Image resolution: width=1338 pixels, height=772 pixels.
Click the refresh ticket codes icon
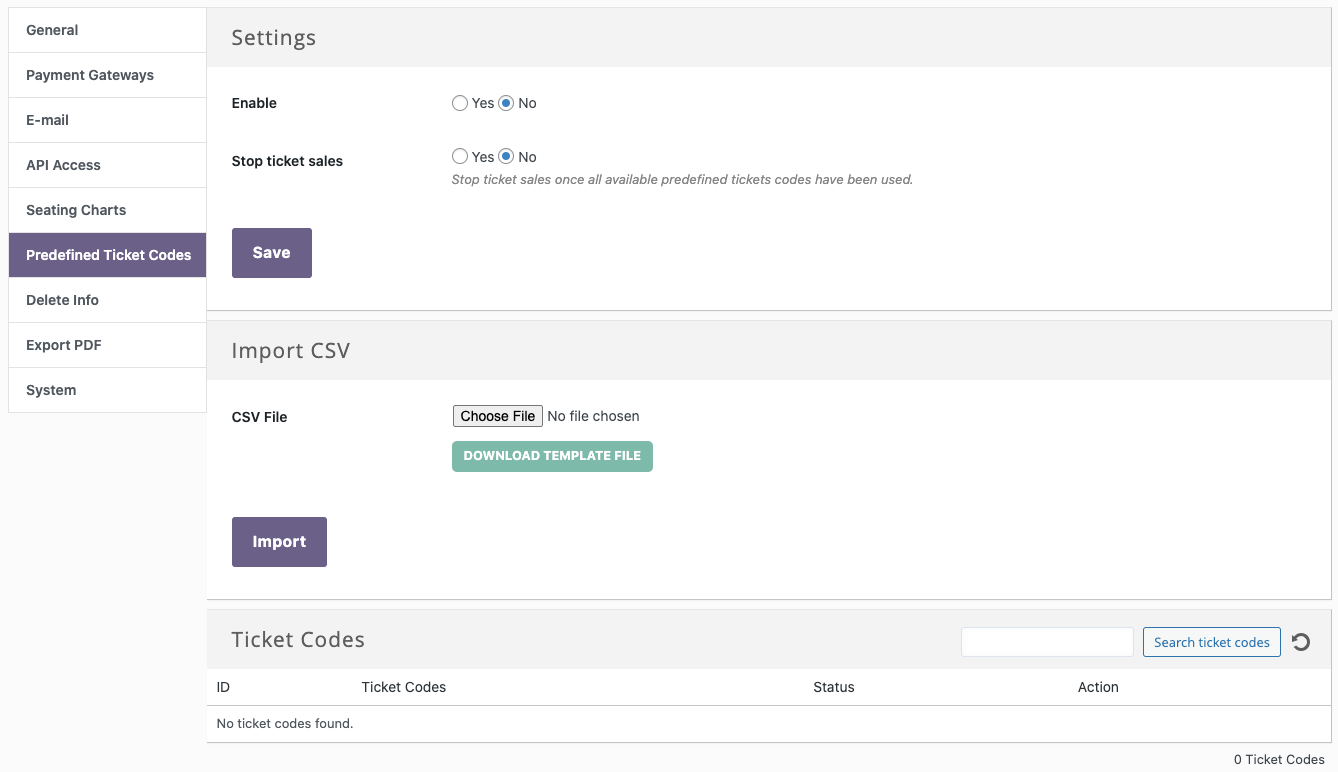pos(1300,642)
